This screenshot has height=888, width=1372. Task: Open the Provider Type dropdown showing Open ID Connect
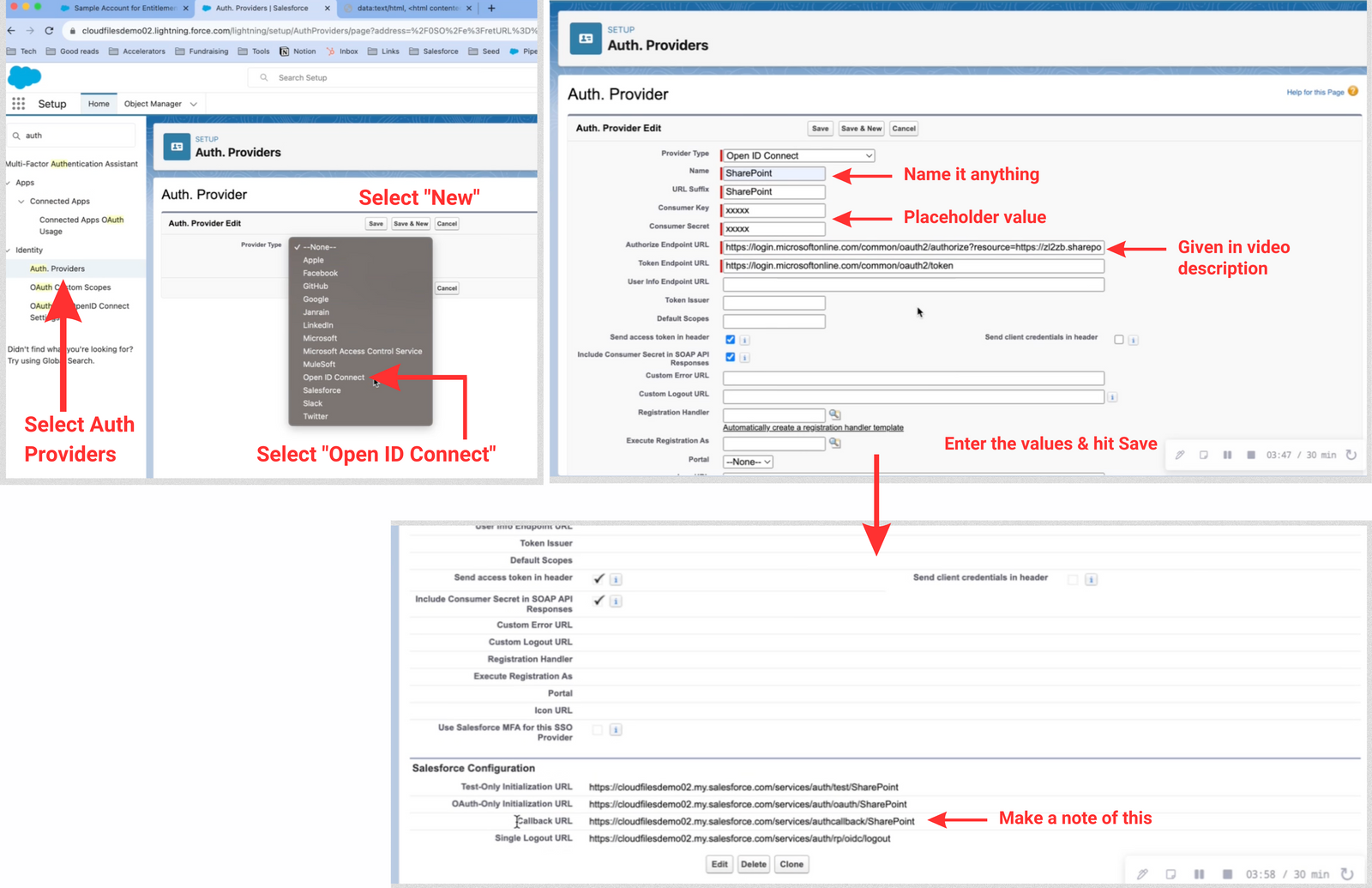pos(798,155)
